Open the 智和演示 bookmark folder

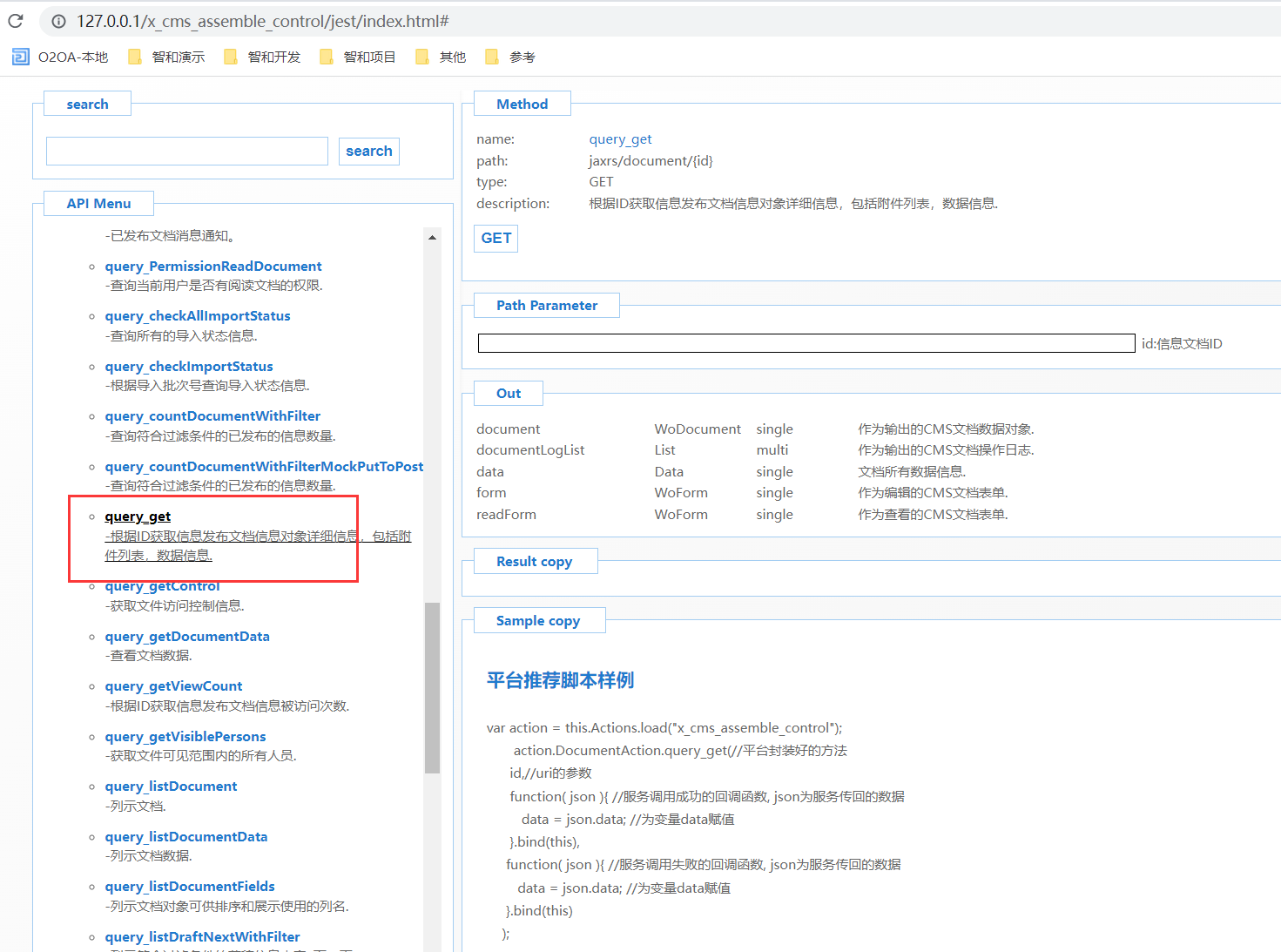coord(167,57)
